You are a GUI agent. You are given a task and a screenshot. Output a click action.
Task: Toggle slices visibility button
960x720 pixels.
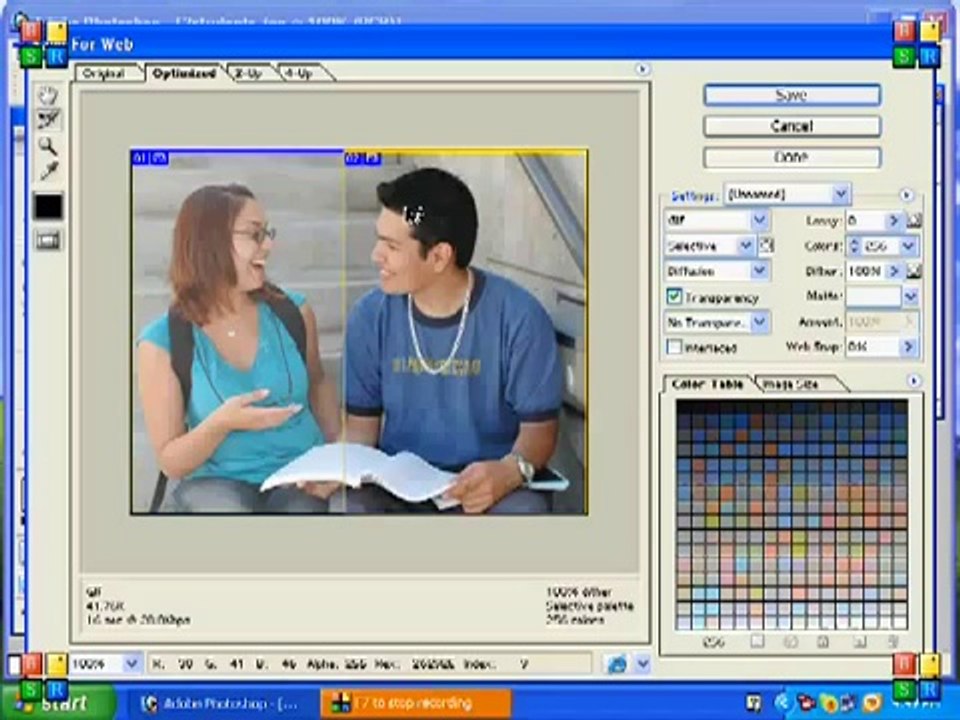point(48,241)
